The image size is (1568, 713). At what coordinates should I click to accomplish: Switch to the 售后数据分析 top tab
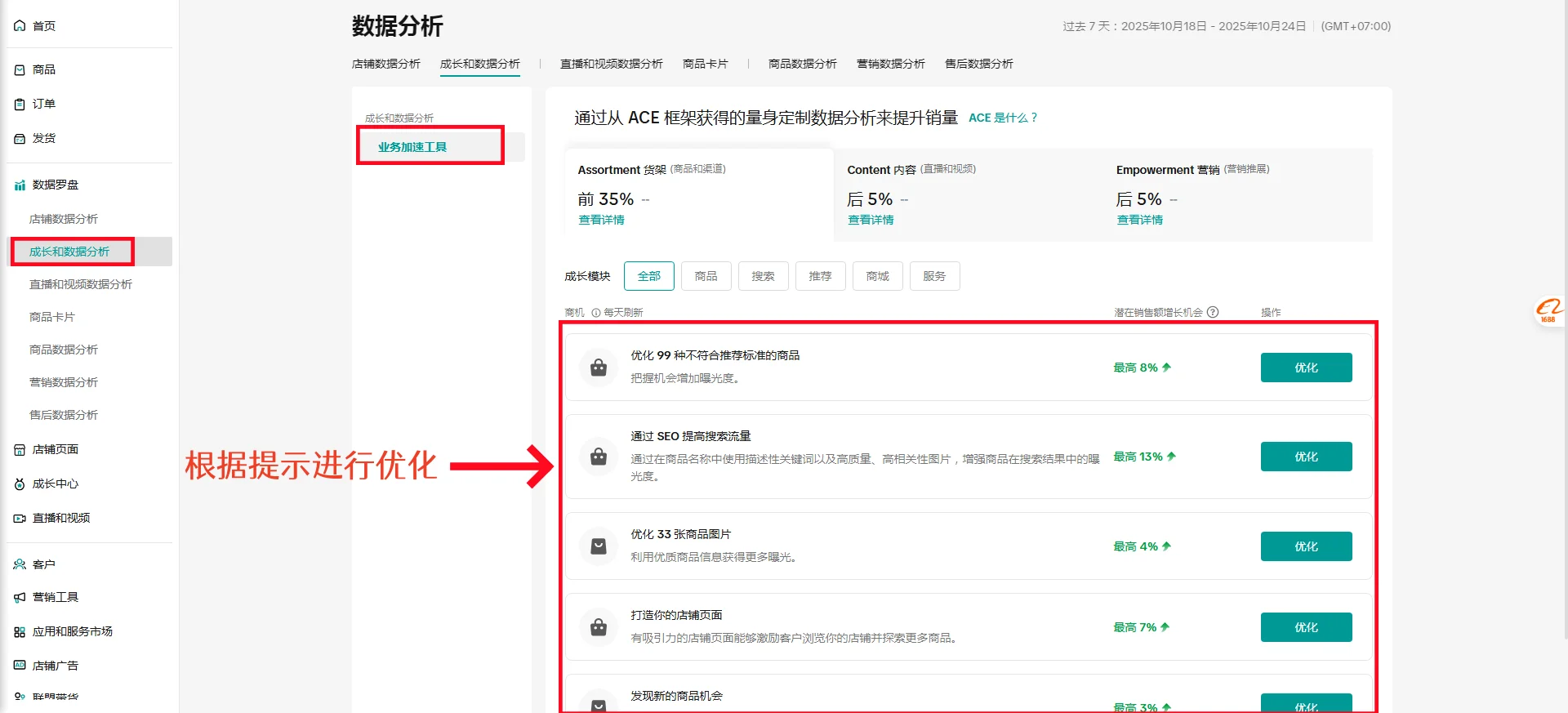[978, 64]
